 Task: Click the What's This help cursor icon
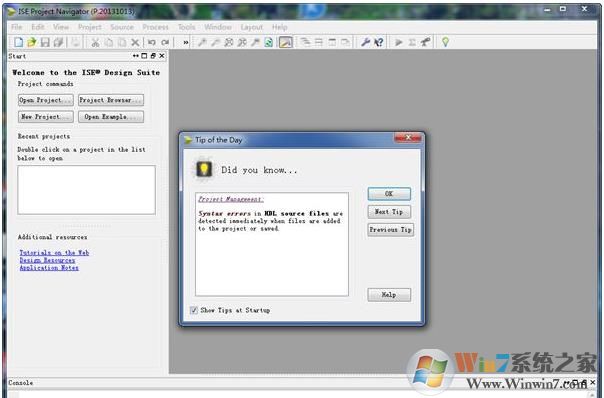click(x=379, y=42)
